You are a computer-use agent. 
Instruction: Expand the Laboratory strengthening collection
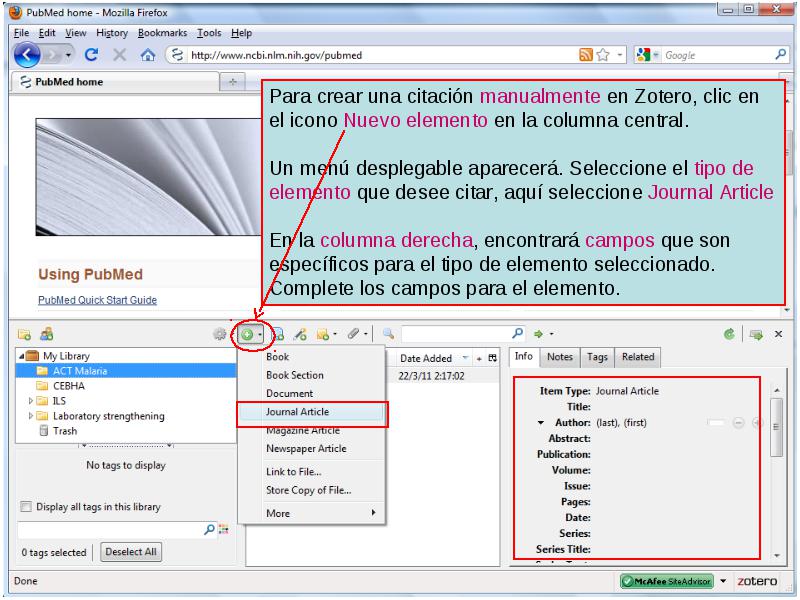[x=31, y=416]
